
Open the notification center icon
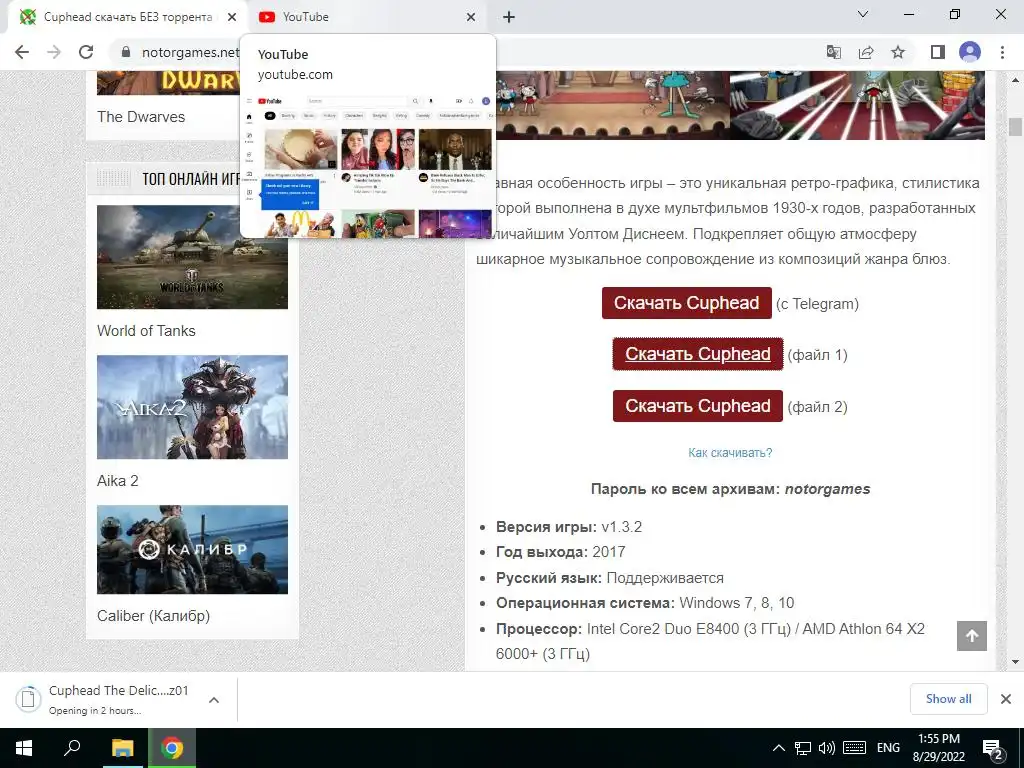point(993,748)
